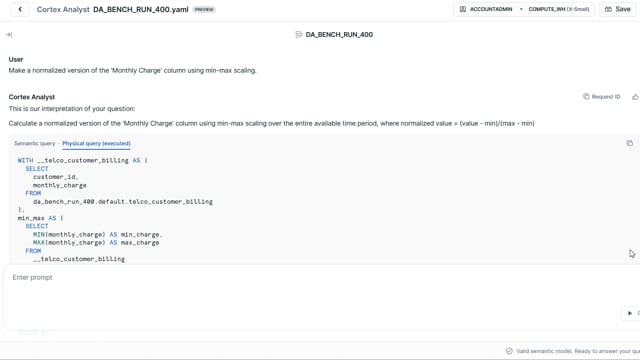Click the DA_BENCH_RUN_400.yaml file title
The width and height of the screenshot is (640, 360).
(141, 9)
